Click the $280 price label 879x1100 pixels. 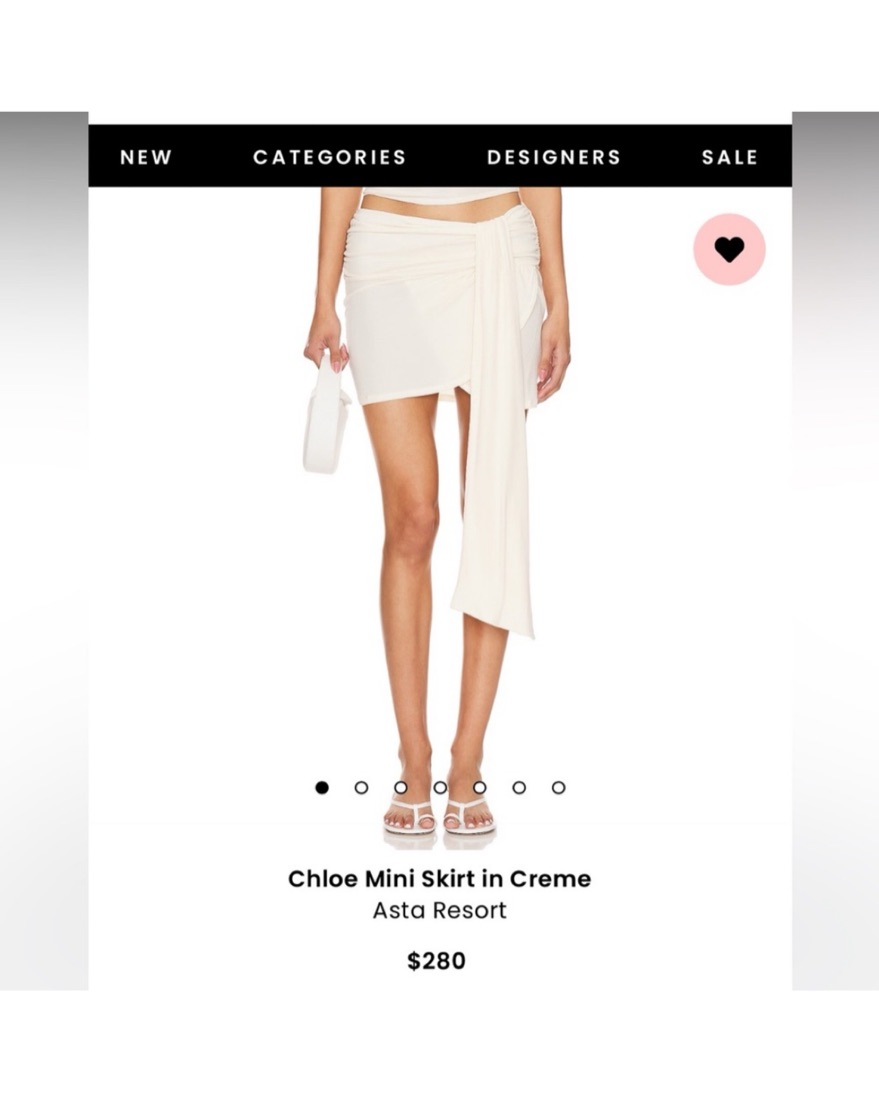436,960
